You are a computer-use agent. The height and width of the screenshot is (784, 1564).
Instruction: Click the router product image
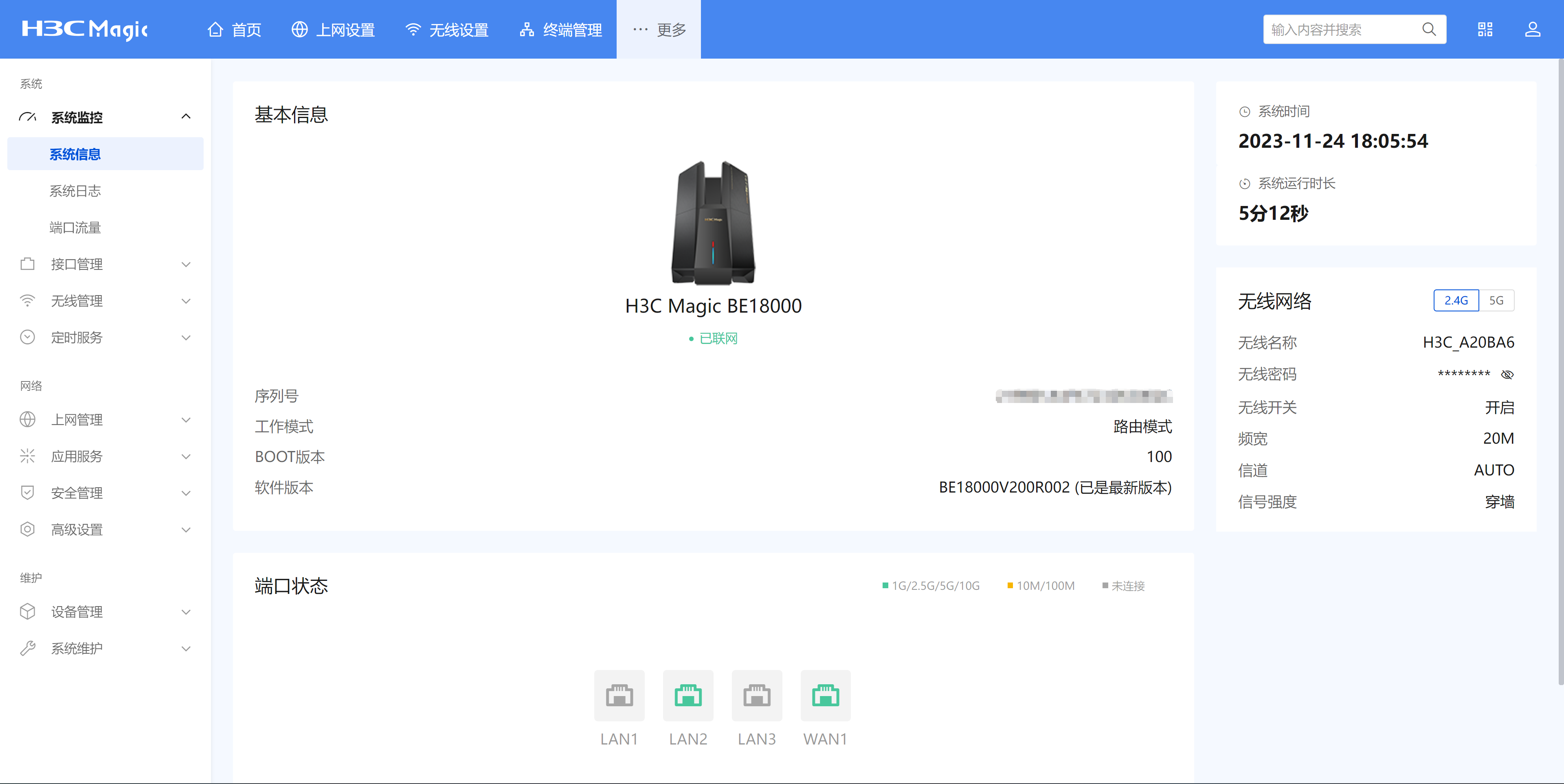point(714,223)
